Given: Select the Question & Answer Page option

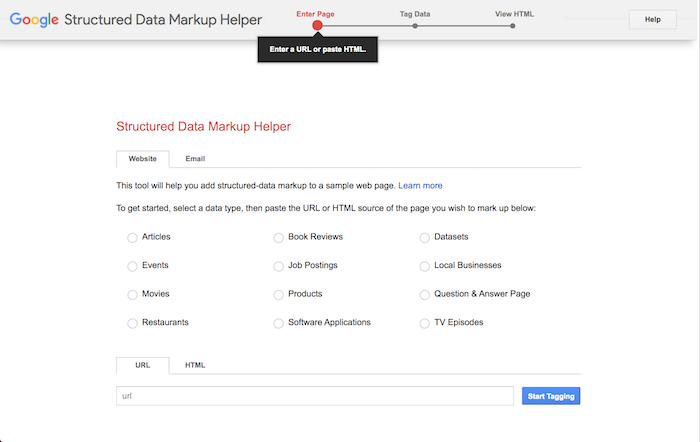Looking at the screenshot, I should [425, 295].
